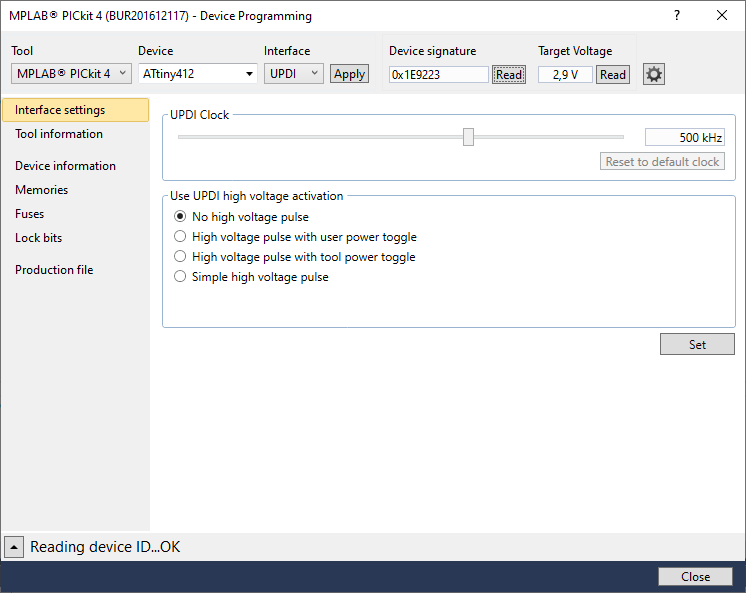Go to Lock bits section
Screen dimensions: 746x593
coord(39,237)
